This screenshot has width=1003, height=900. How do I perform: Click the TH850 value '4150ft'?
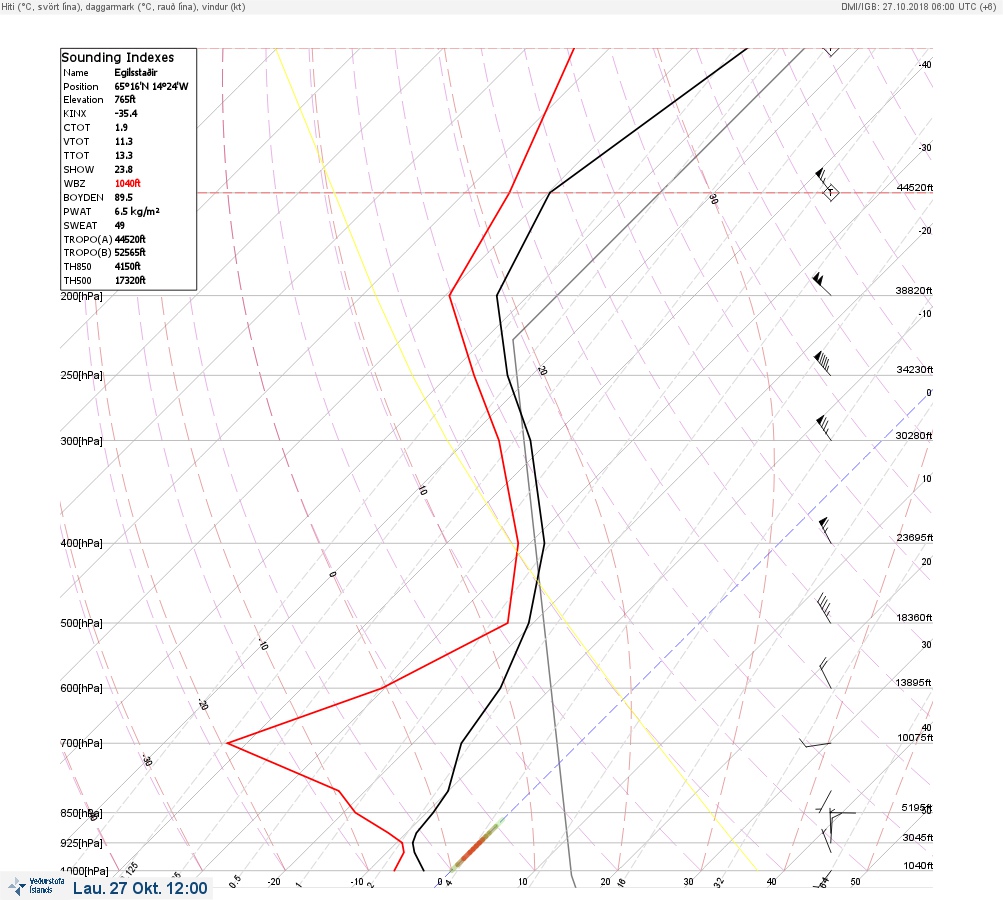click(128, 266)
